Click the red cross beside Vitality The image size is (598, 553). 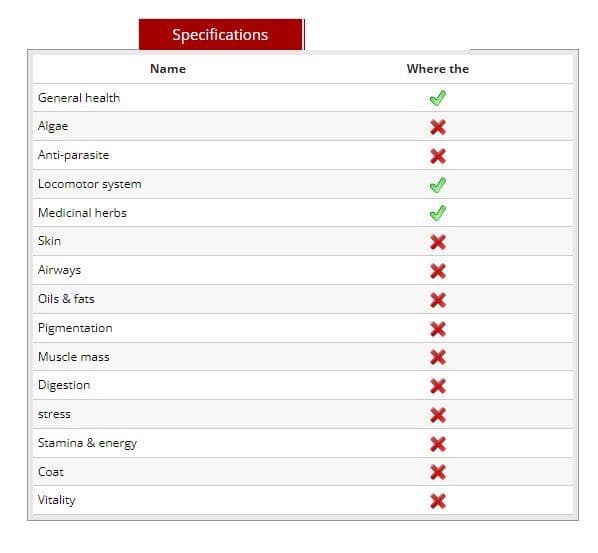(x=437, y=502)
